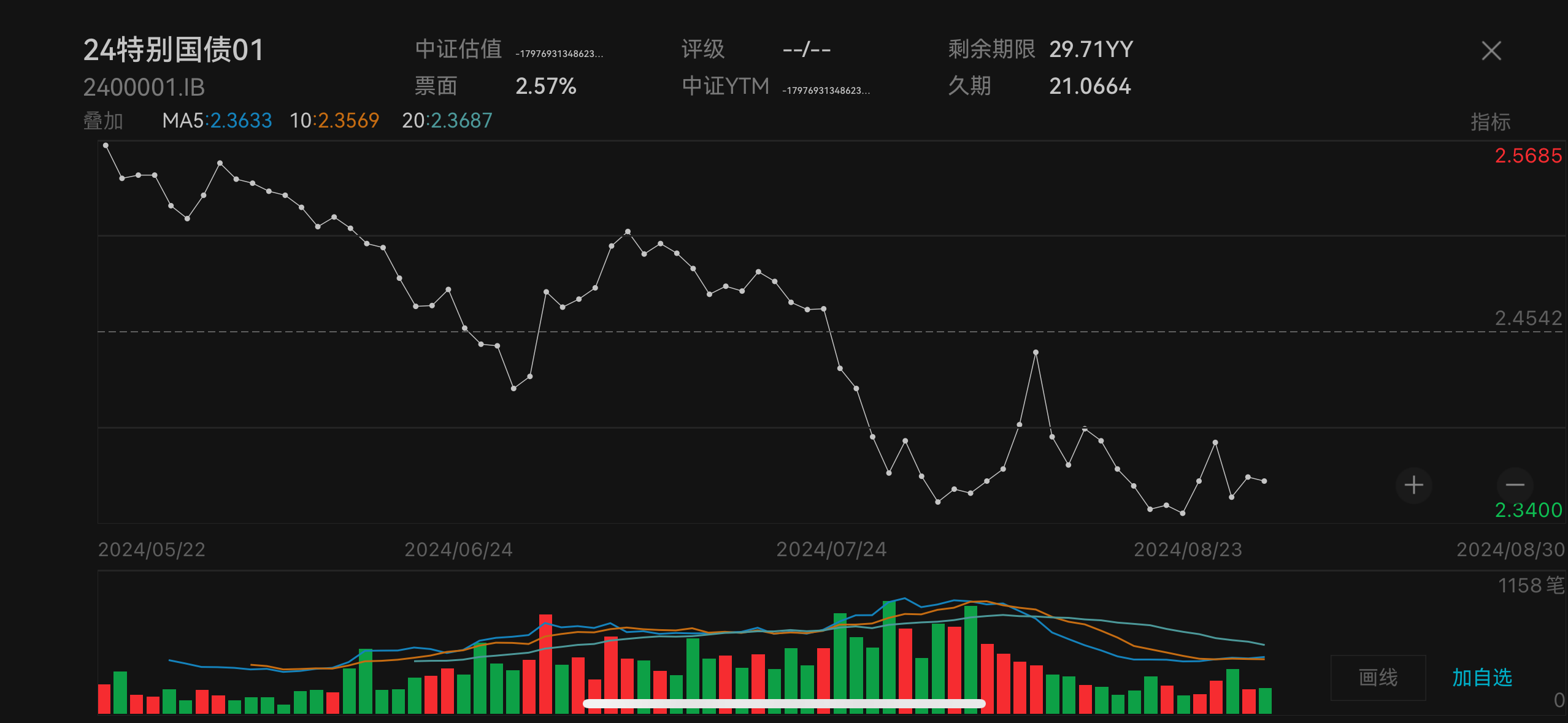The height and width of the screenshot is (723, 1568).
Task: Click the 画线 drawing tool button
Action: pyautogui.click(x=1378, y=678)
